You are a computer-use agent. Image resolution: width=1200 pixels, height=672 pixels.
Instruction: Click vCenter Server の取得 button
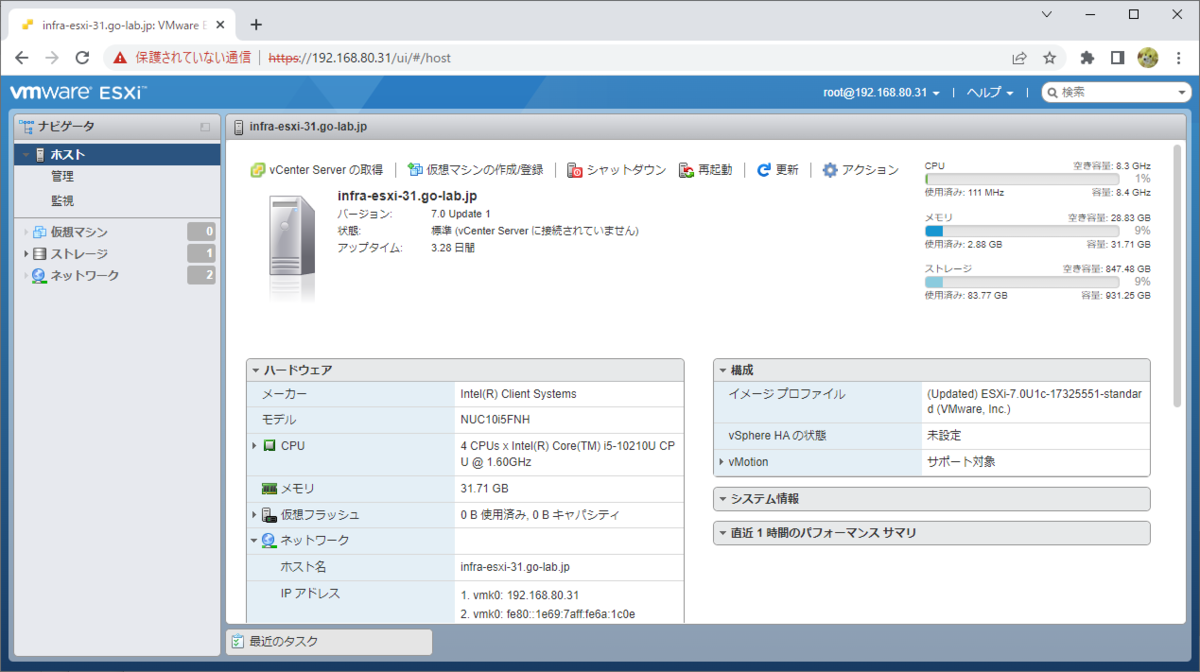(316, 170)
